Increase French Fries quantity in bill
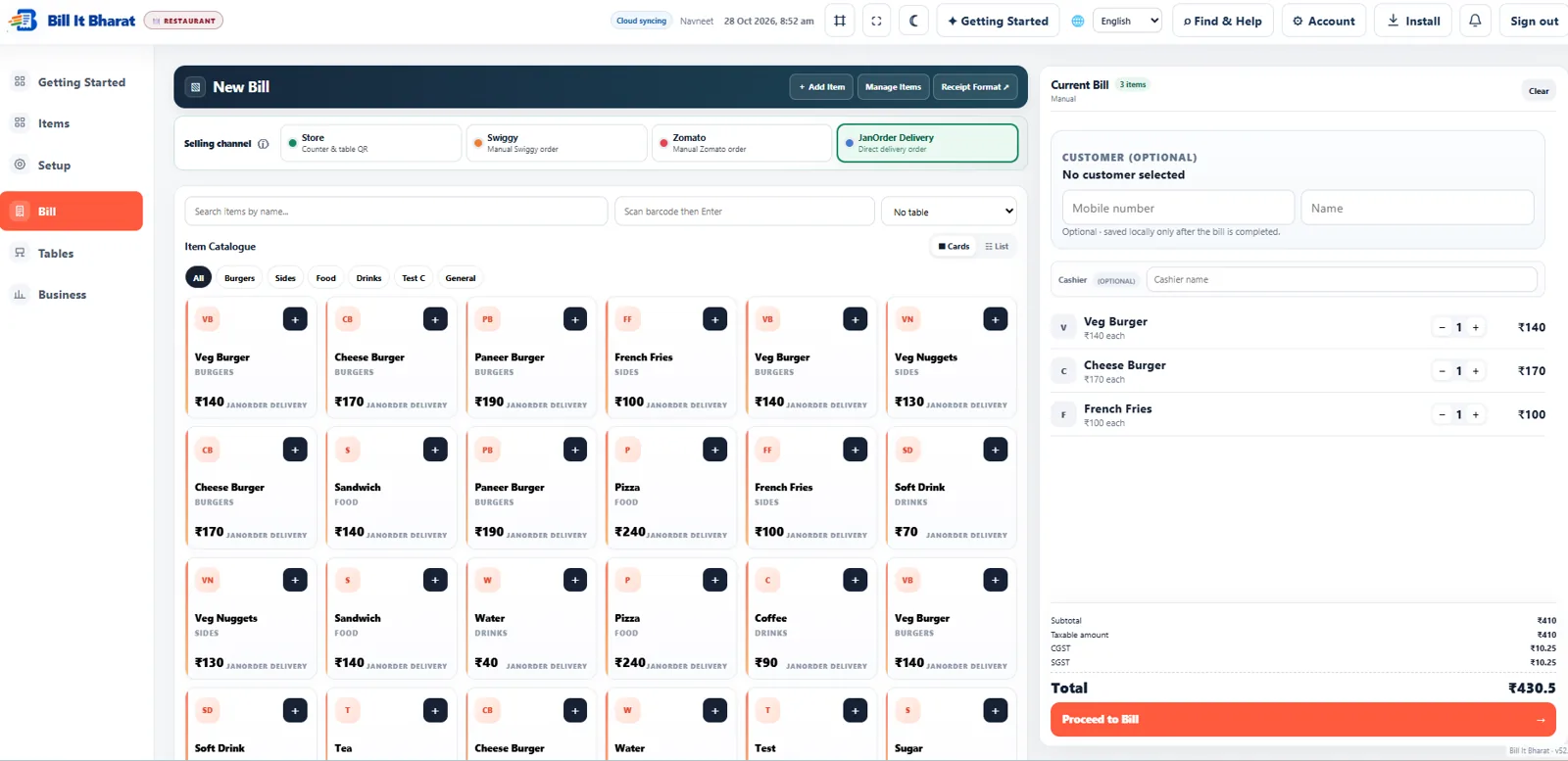 [x=1476, y=415]
